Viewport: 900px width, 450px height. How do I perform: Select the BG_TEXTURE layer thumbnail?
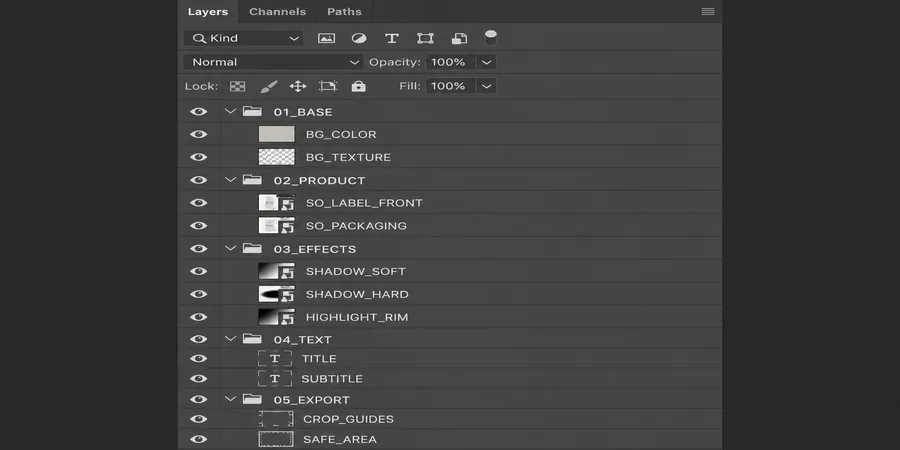[277, 157]
